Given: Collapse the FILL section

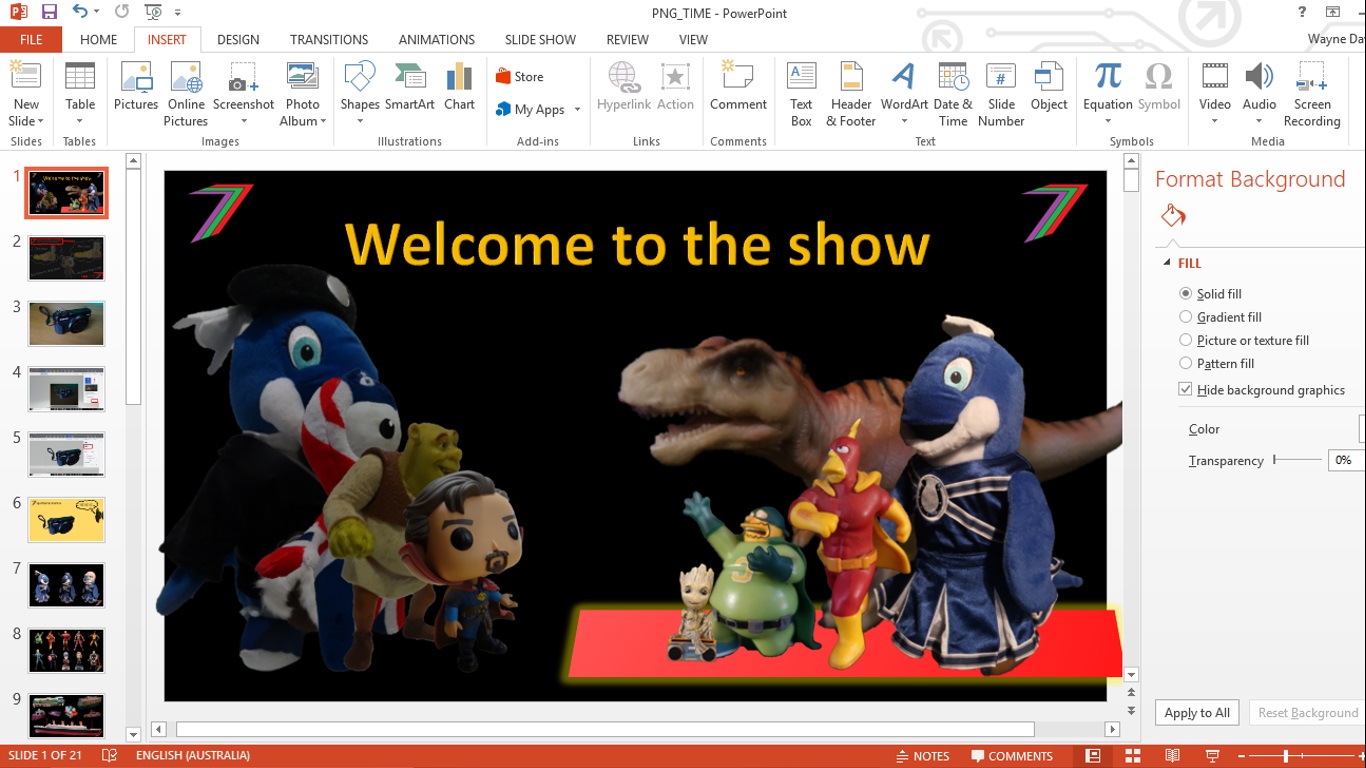Looking at the screenshot, I should [1167, 263].
